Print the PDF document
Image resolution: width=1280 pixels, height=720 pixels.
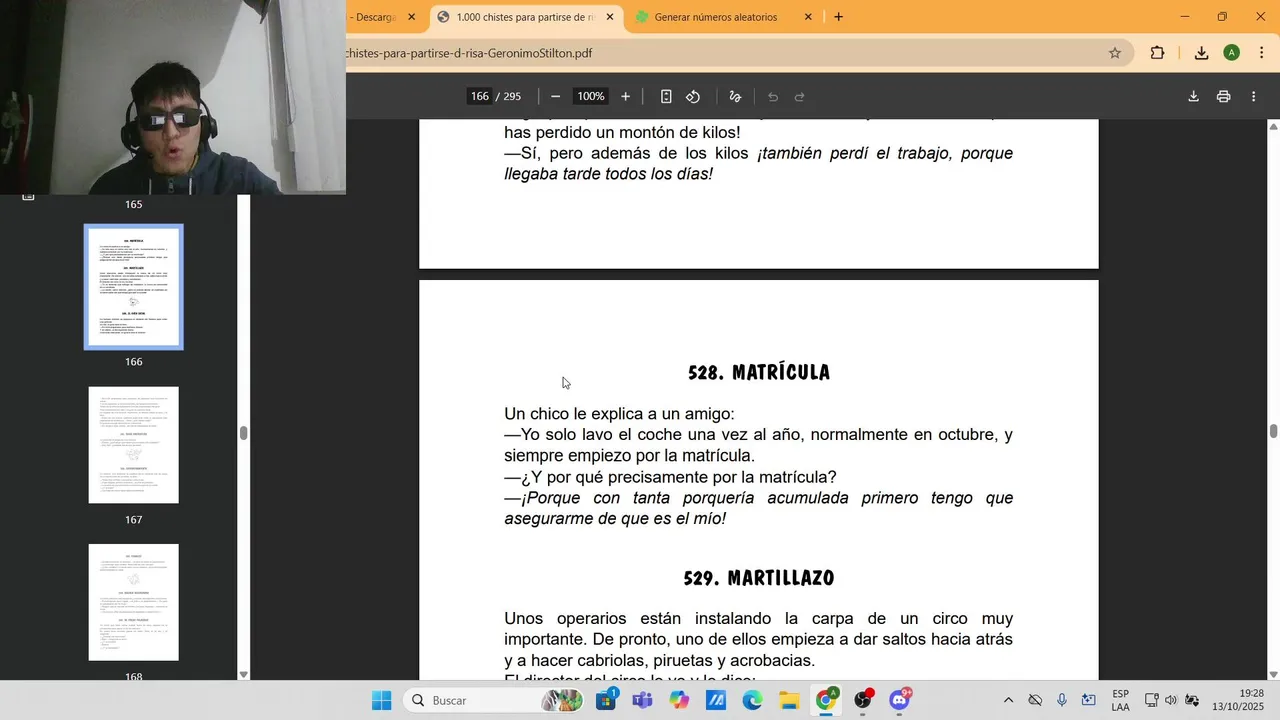pos(1223,96)
